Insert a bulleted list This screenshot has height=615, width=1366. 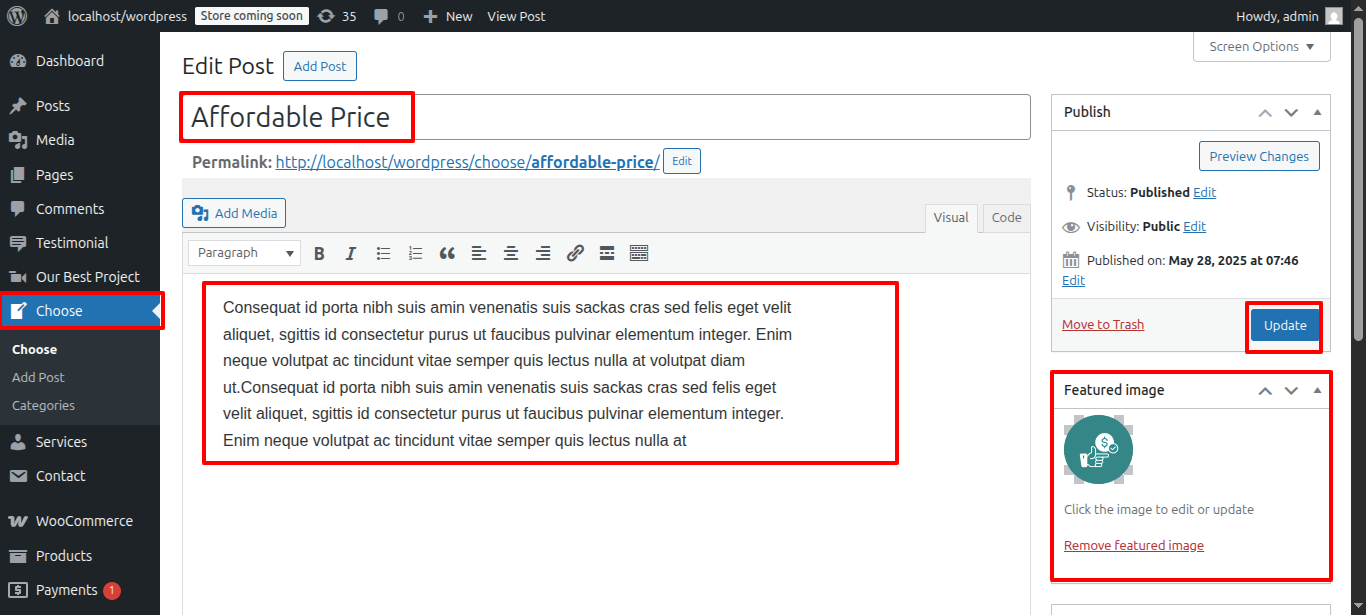click(383, 253)
